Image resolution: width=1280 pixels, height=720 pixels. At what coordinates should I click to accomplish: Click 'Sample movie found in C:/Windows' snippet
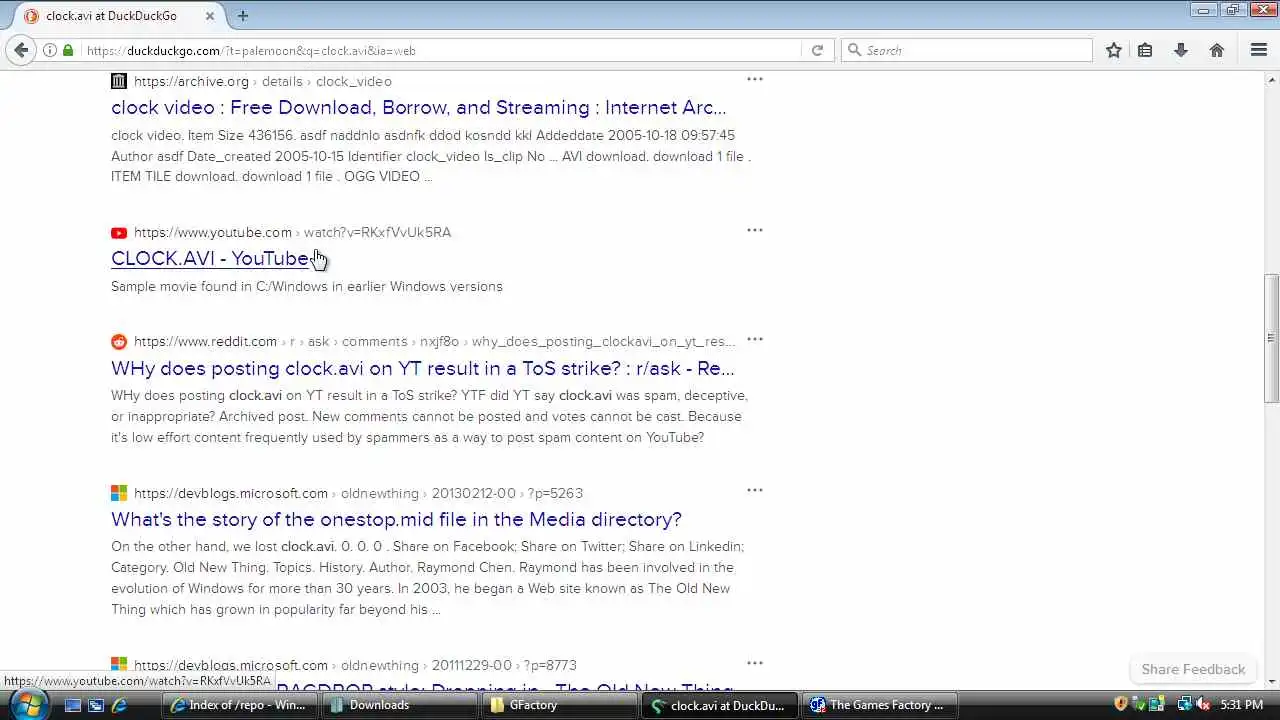(x=307, y=286)
